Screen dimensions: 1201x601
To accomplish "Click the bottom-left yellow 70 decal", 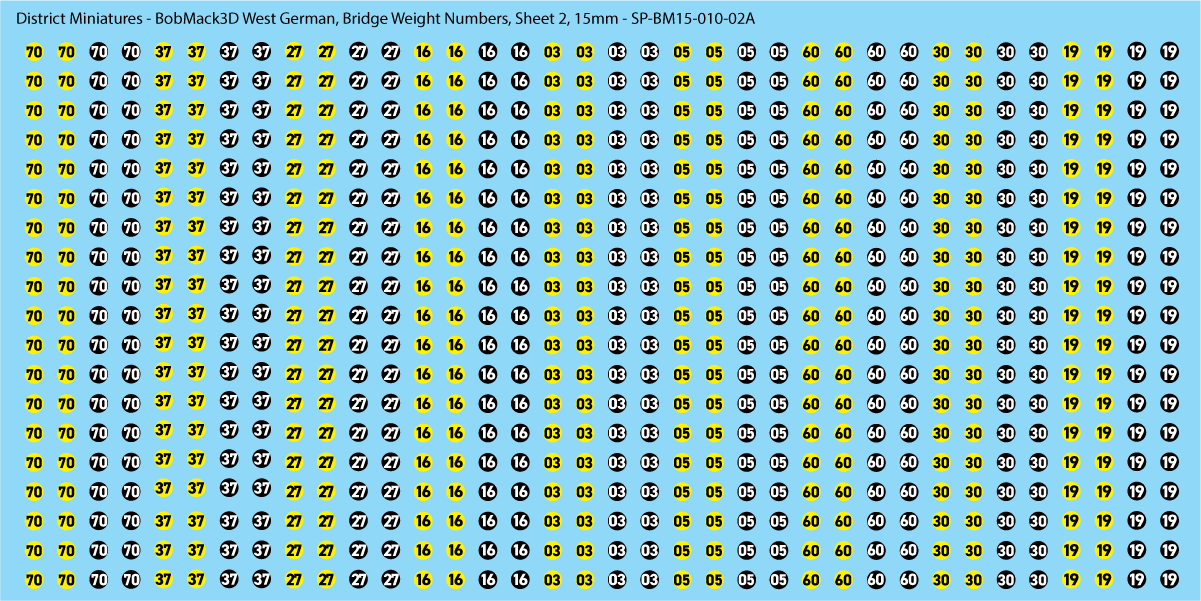I will [x=33, y=579].
